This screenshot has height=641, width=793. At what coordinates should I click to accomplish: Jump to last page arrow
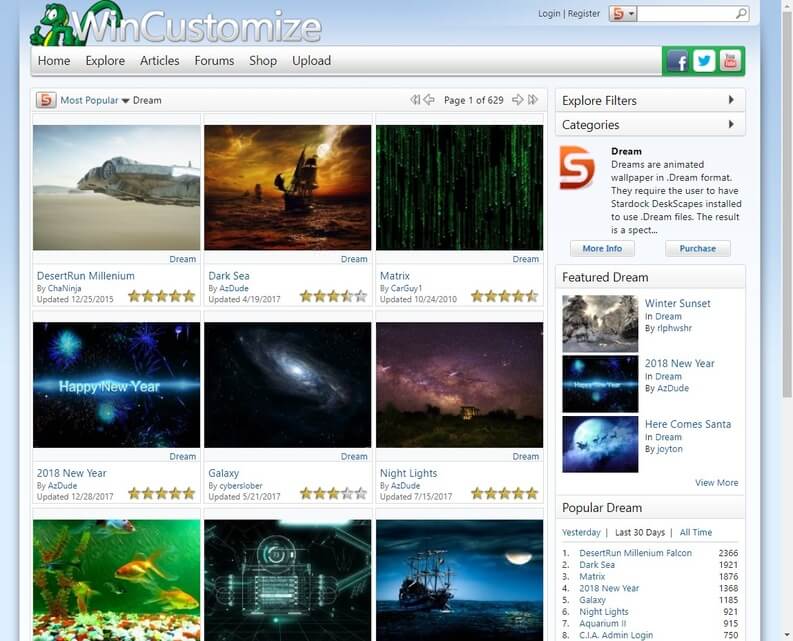point(533,100)
